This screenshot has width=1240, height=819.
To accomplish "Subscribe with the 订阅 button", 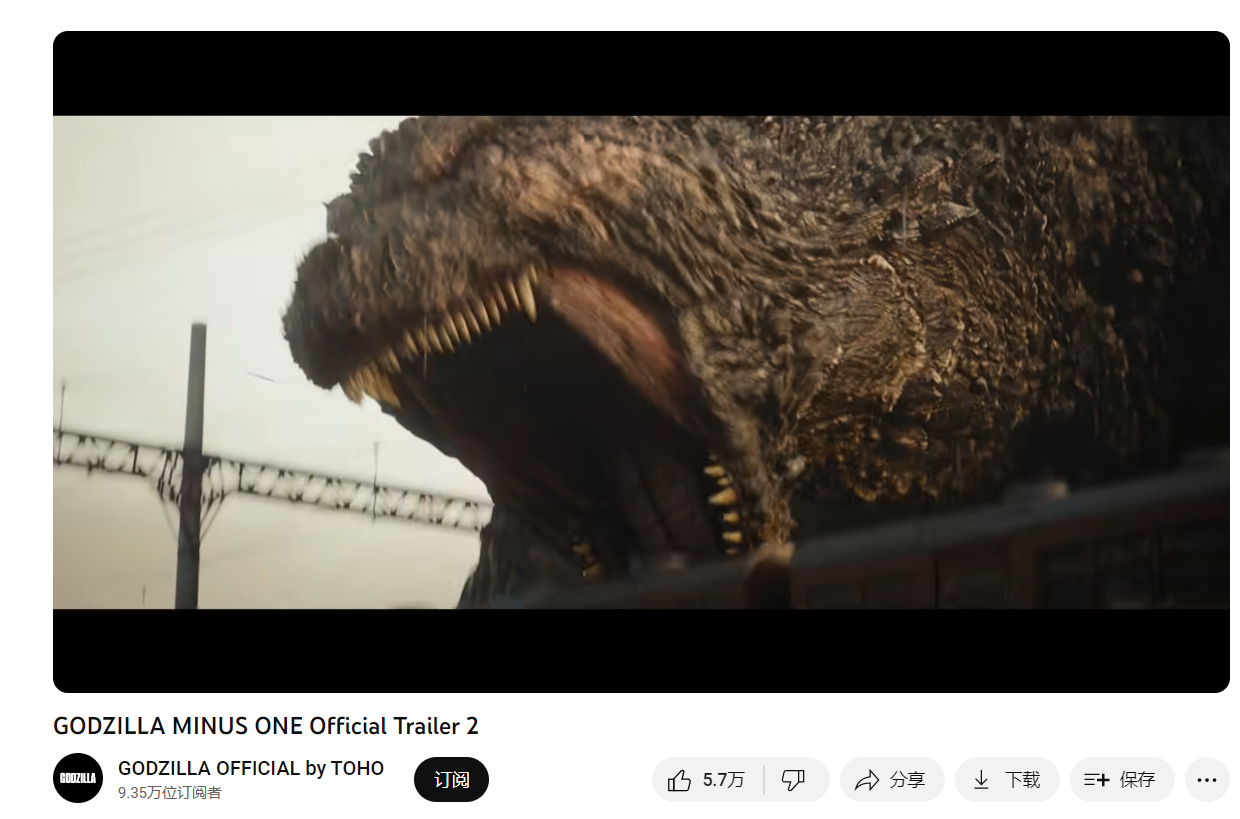I will tap(451, 779).
